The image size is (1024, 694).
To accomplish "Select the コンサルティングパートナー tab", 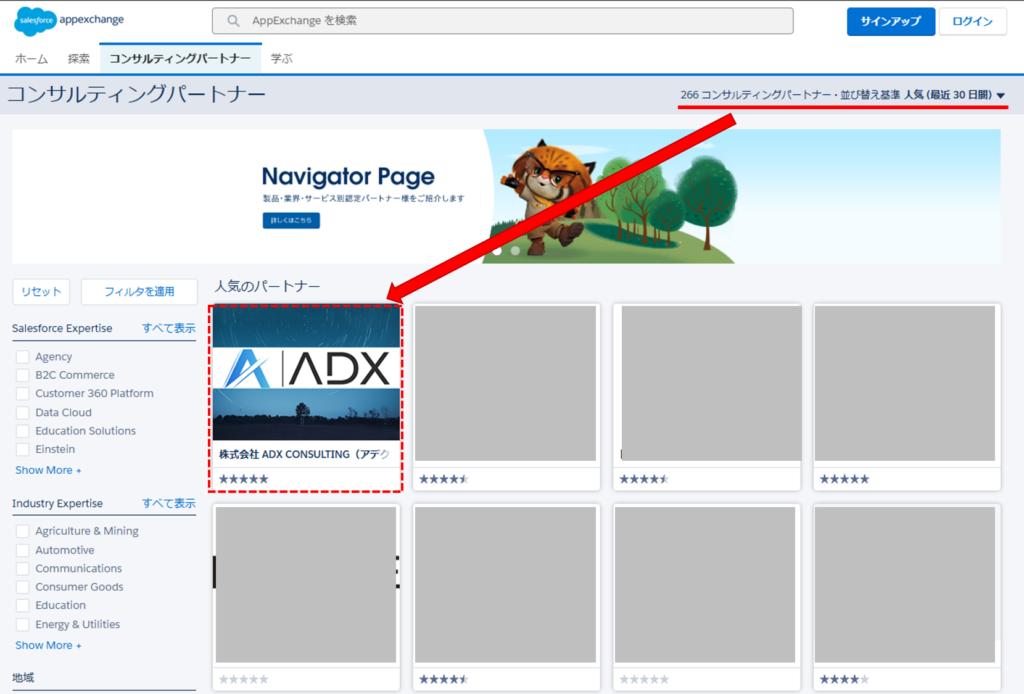I will tap(180, 59).
